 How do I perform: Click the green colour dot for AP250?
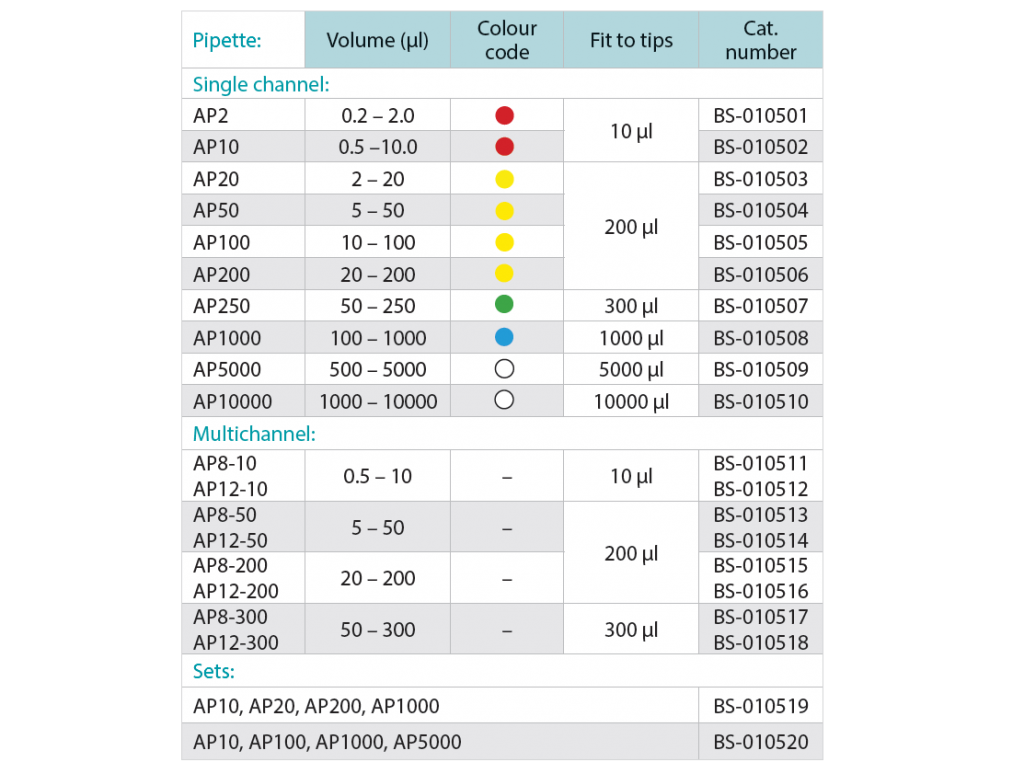click(505, 306)
